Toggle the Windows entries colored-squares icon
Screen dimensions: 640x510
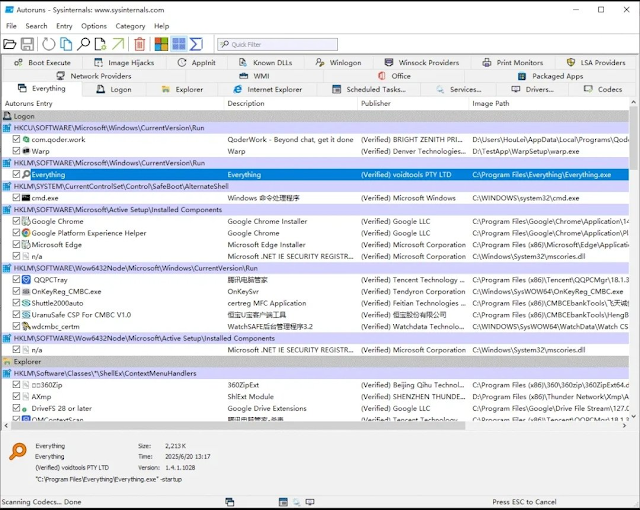click(161, 44)
